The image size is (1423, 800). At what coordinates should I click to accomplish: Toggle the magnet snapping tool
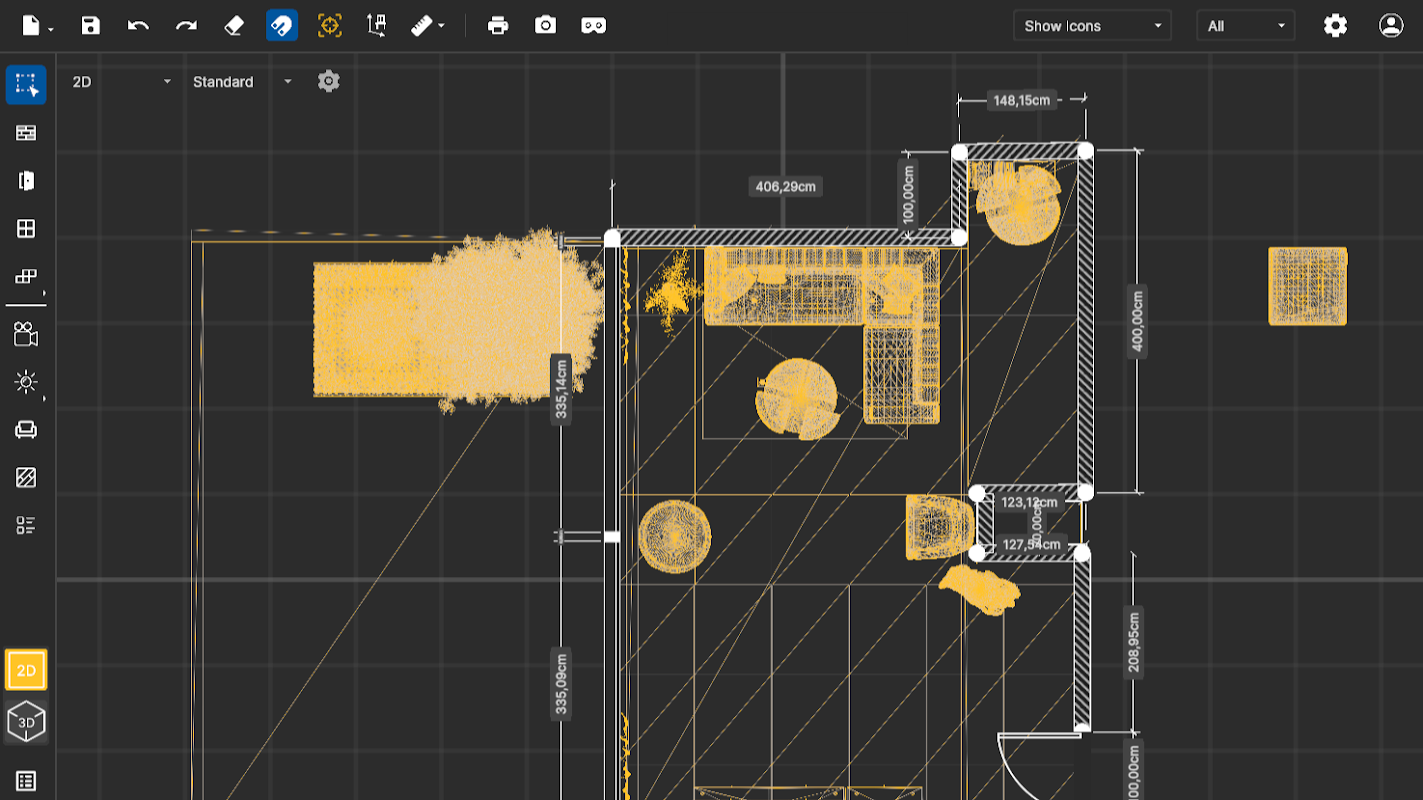pos(282,26)
